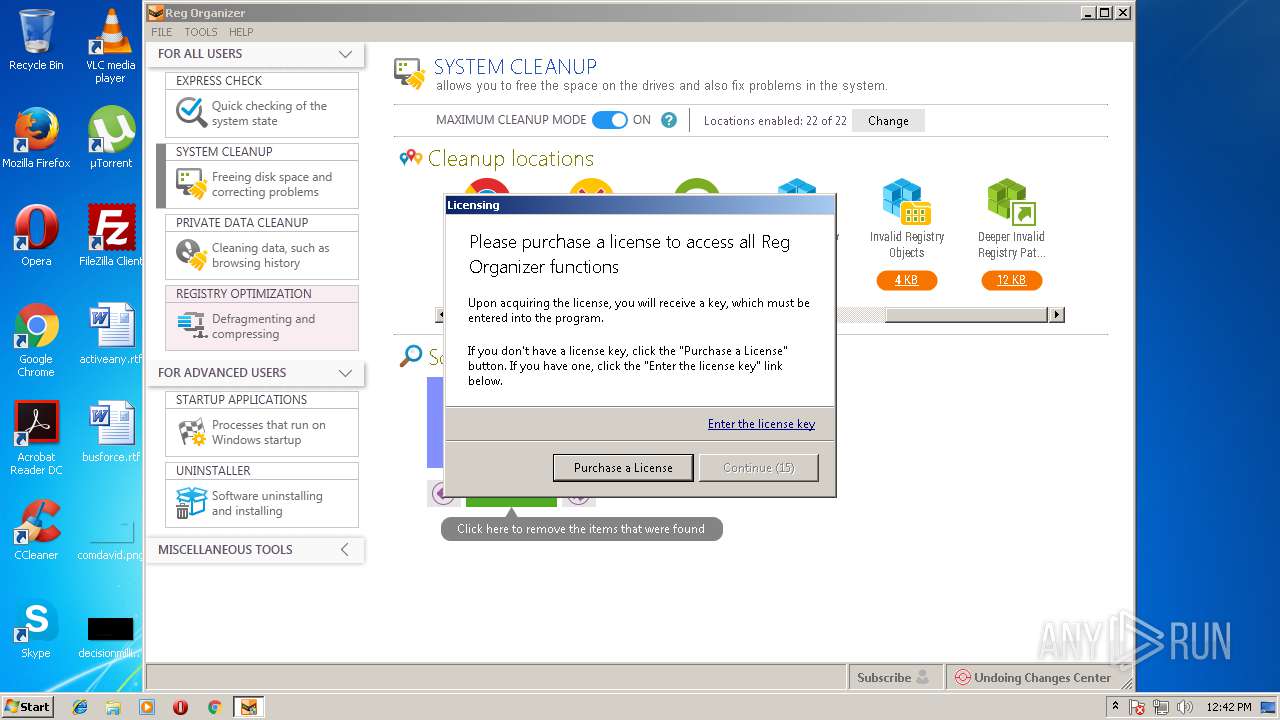Image resolution: width=1280 pixels, height=720 pixels.
Task: Open Chrome from taskbar
Action: pyautogui.click(x=214, y=707)
